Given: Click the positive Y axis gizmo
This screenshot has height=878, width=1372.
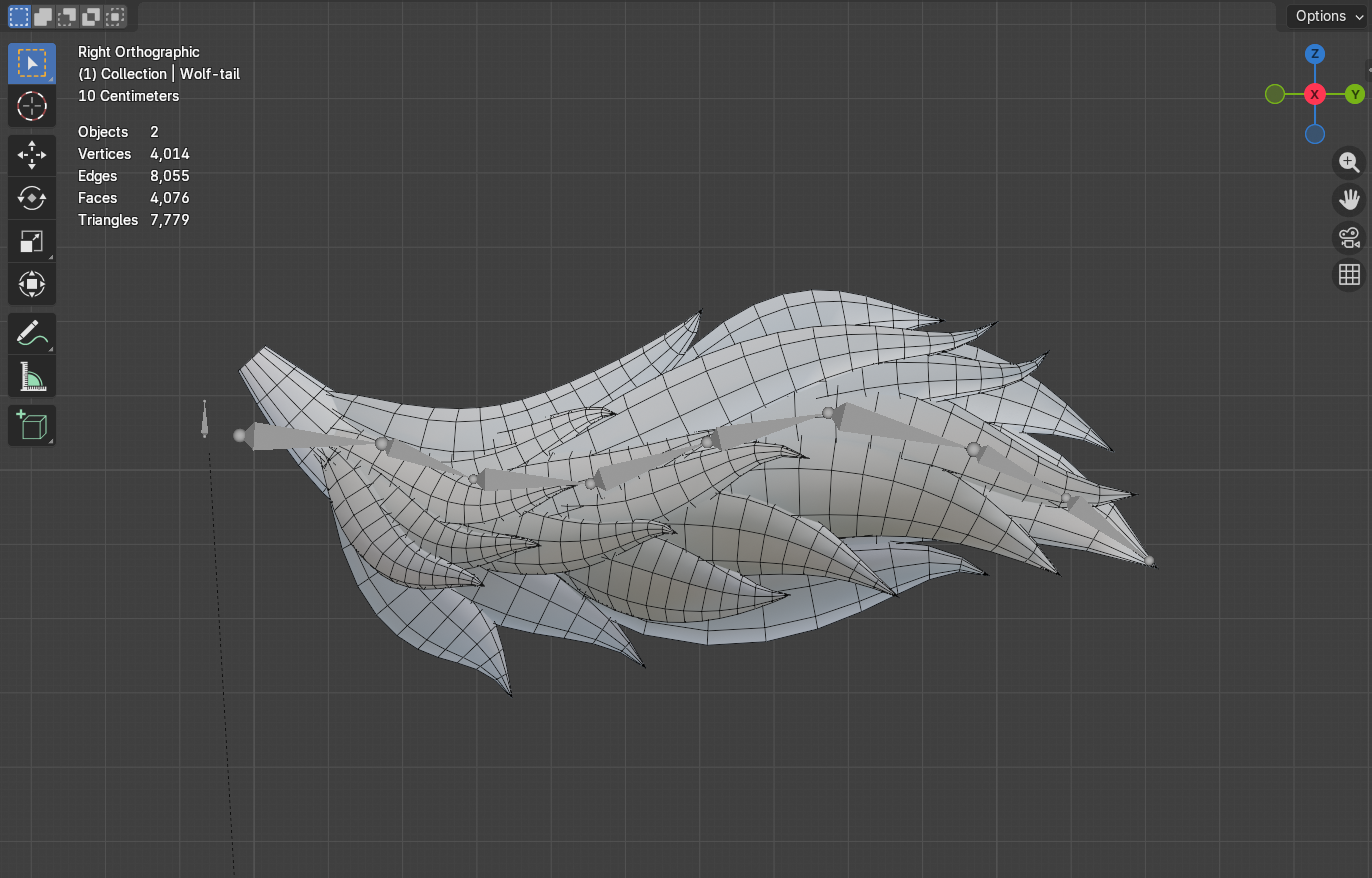Looking at the screenshot, I should point(1355,94).
